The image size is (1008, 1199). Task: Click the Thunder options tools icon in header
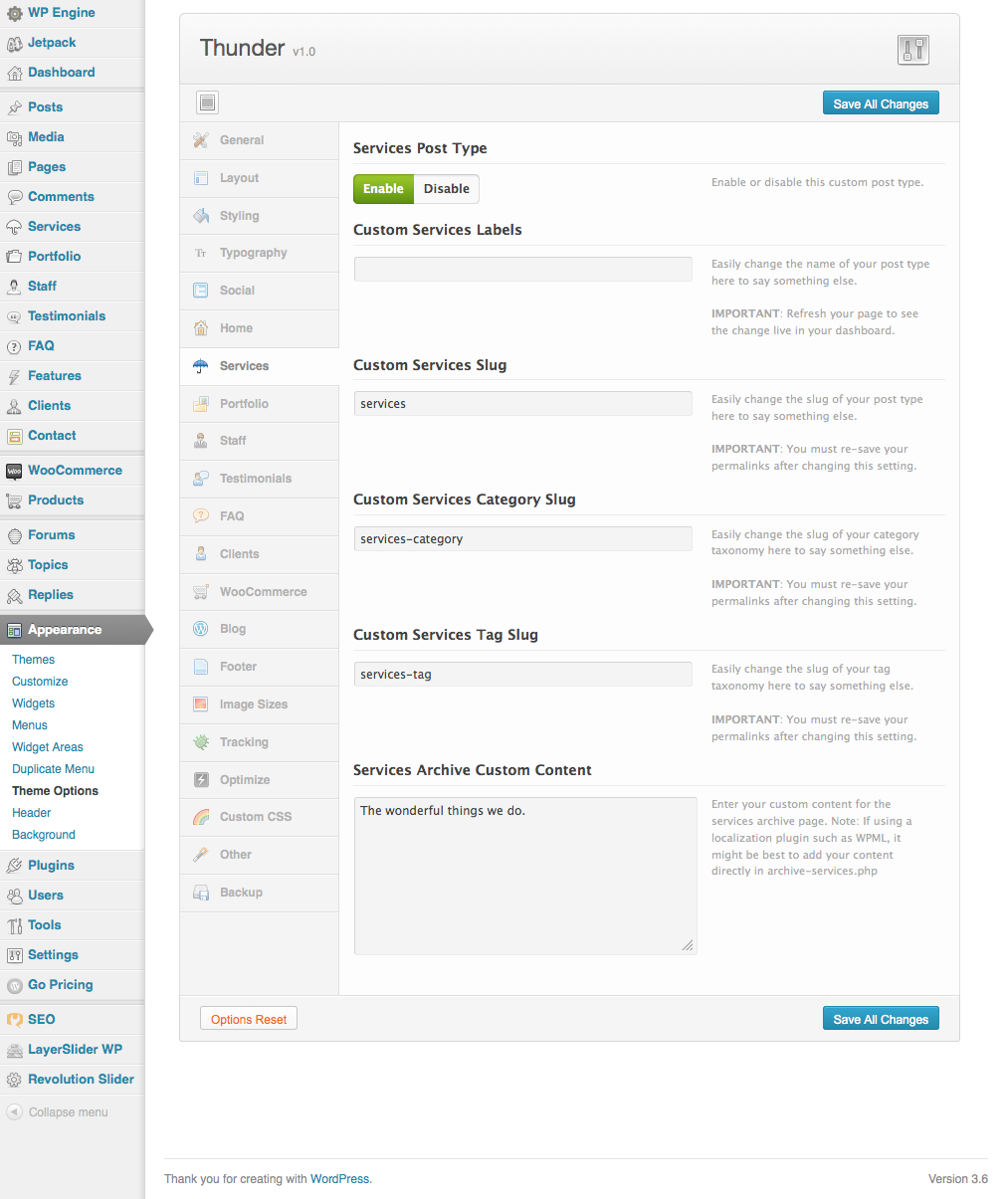coord(913,49)
